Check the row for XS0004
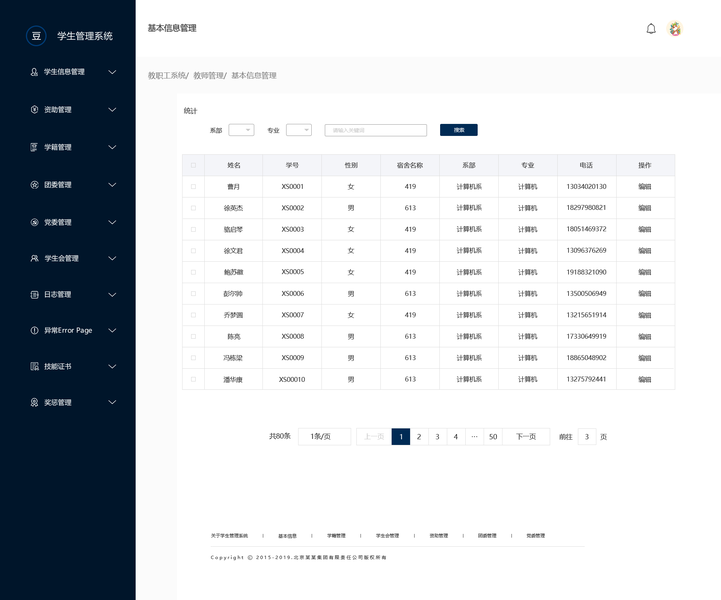The image size is (721, 600). pos(193,251)
